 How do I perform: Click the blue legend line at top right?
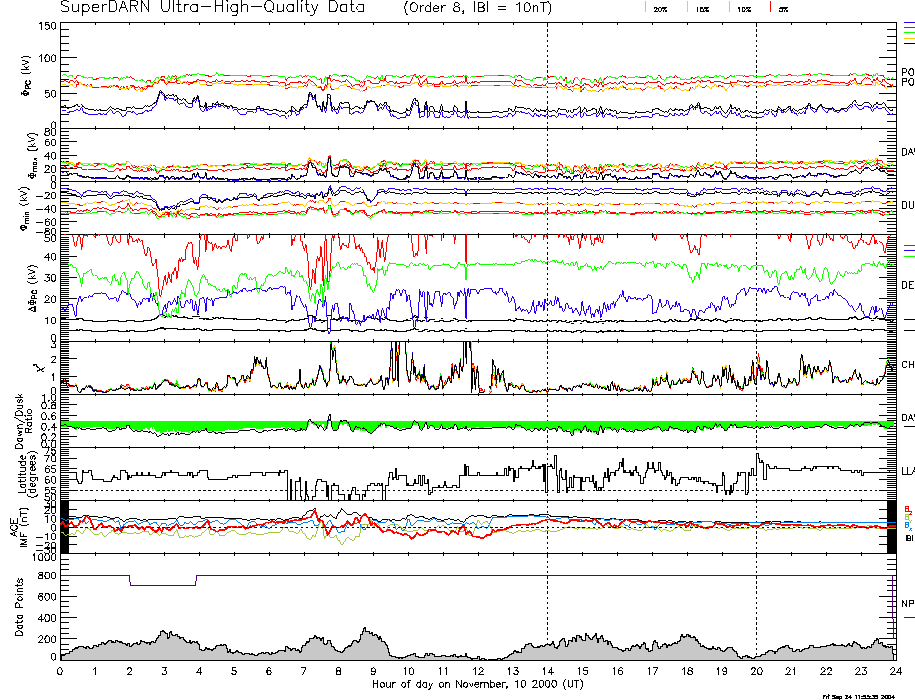click(908, 23)
